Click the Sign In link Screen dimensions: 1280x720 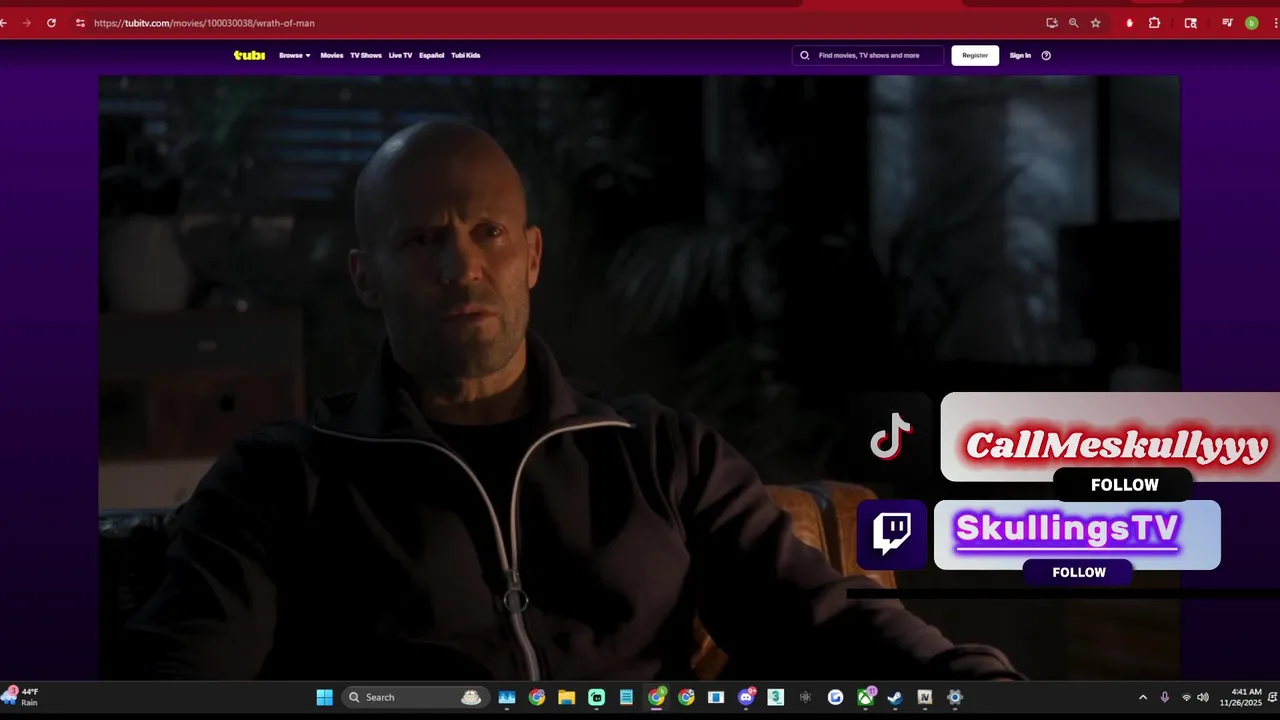point(1020,56)
